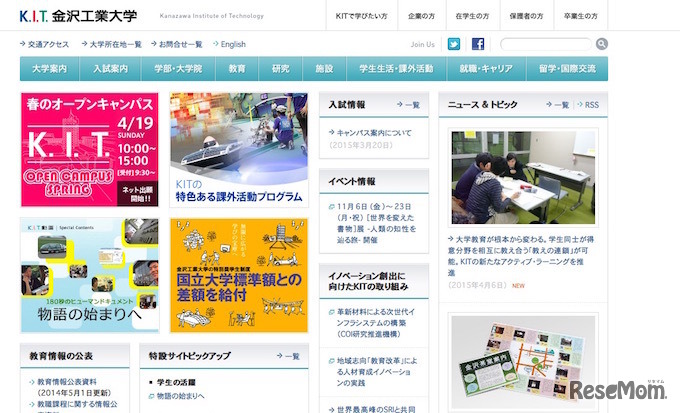Click the K.I.T. 金沢工業大学 logo

(x=78, y=16)
